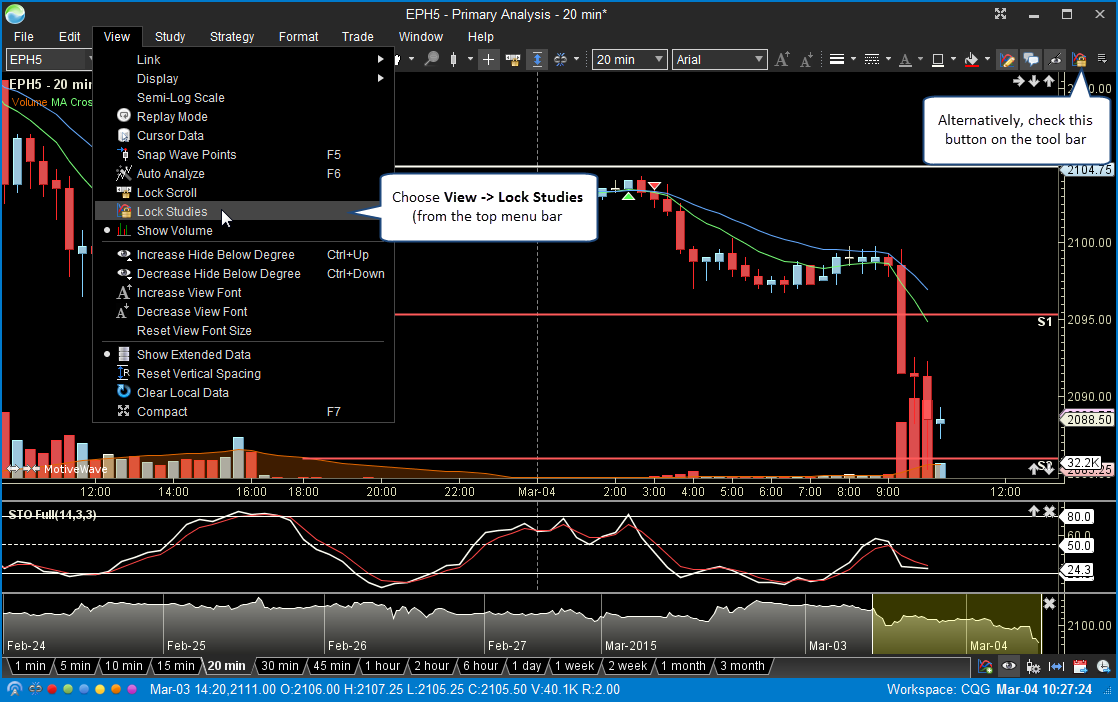This screenshot has height=702, width=1118.
Task: Click the connection status antenna icon
Action: (14, 689)
